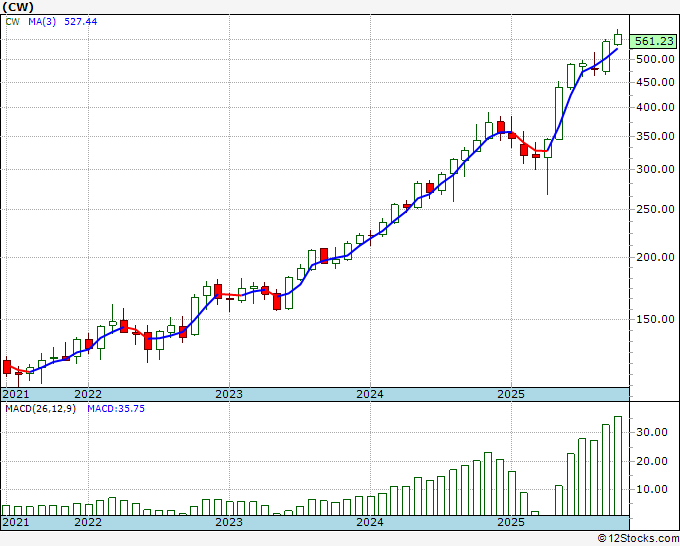Click 2025 on the price chart timeline
680x546 pixels.
(x=511, y=394)
